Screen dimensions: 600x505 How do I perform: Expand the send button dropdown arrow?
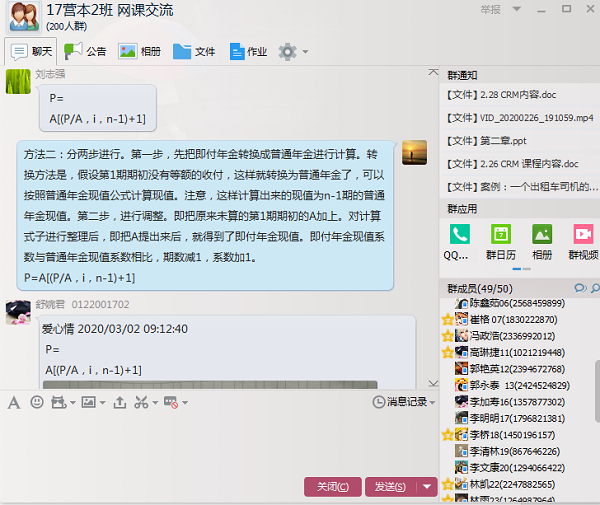[428, 487]
